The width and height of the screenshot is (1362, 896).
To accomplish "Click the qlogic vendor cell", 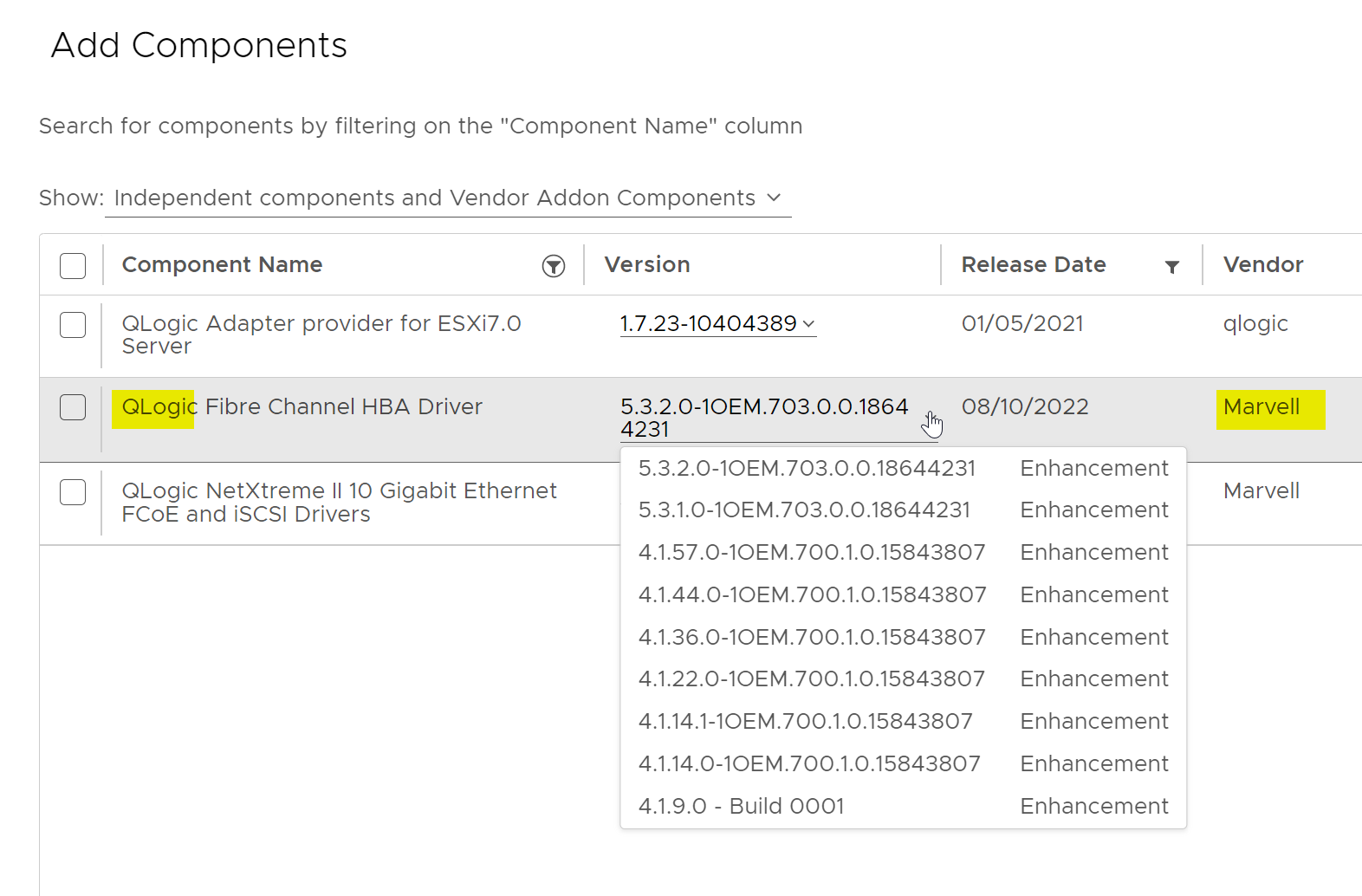I will (1255, 324).
